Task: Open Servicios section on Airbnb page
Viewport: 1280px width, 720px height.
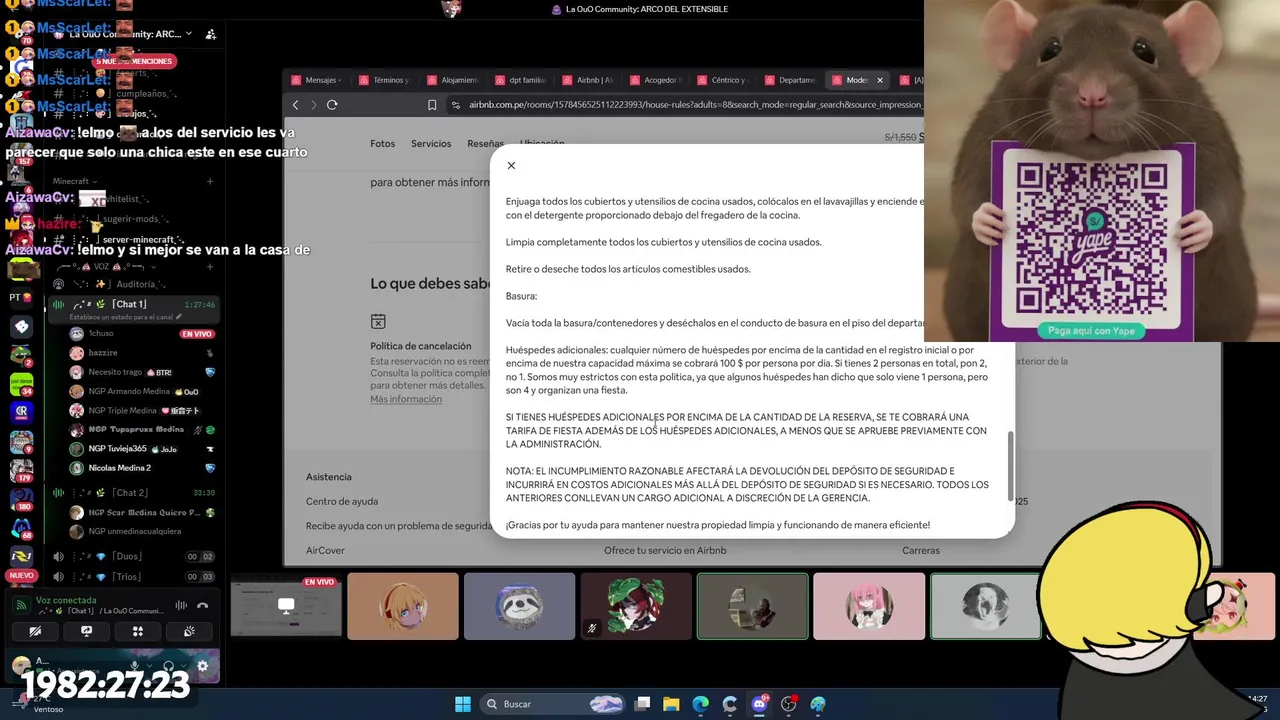Action: [x=431, y=144]
